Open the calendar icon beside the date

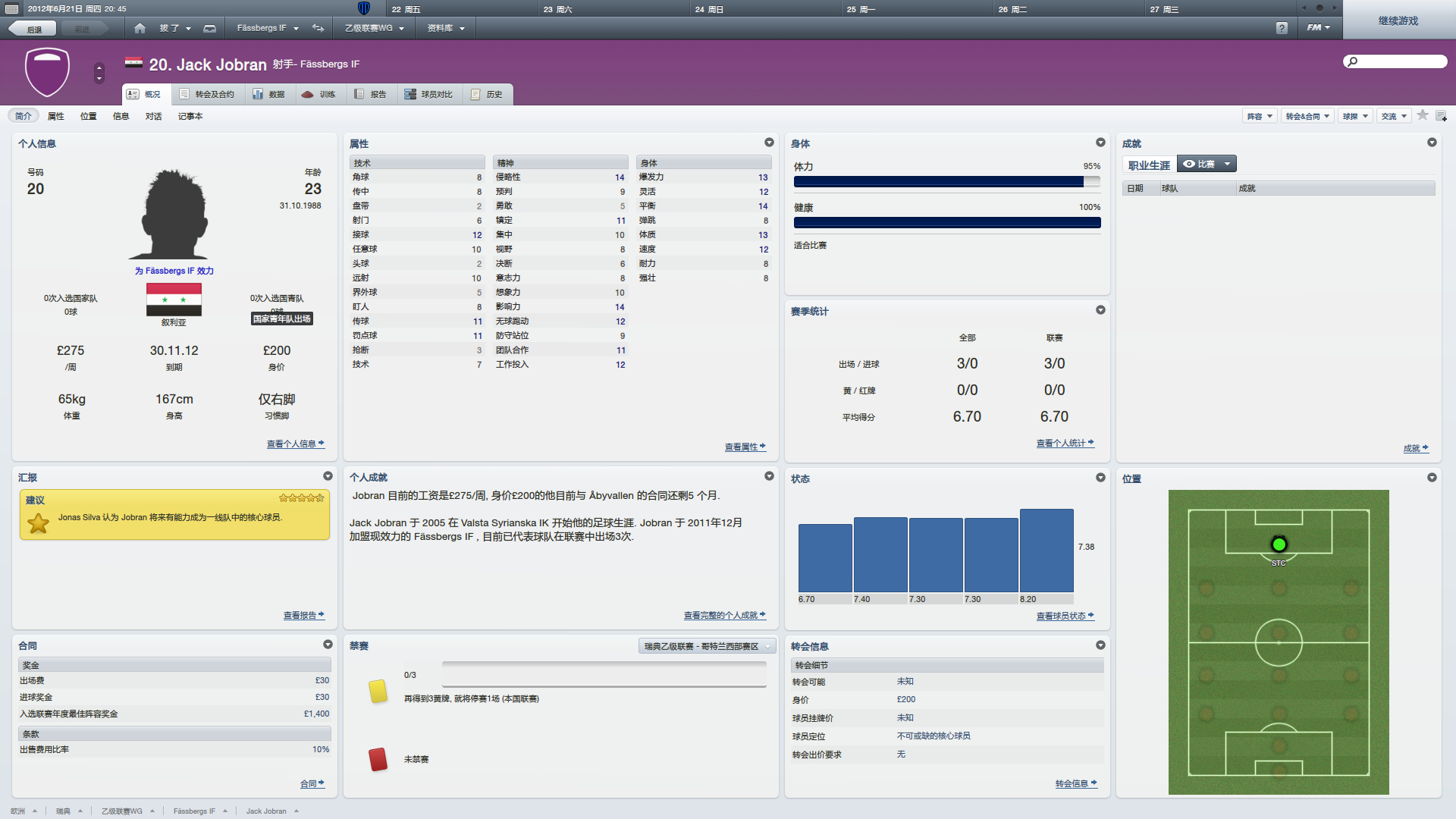(11, 9)
